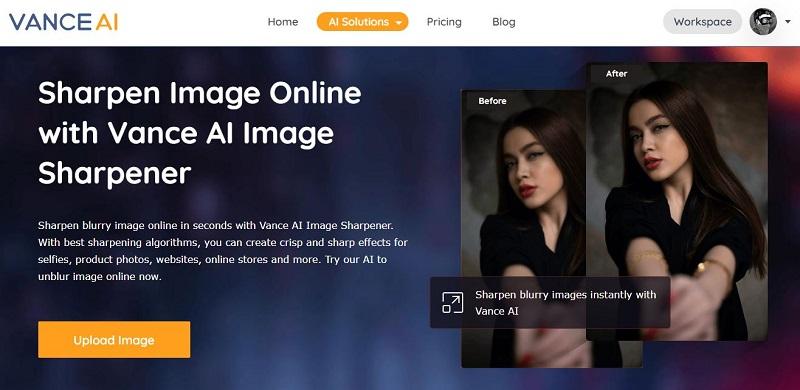Click the VanceAI logo

63,22
